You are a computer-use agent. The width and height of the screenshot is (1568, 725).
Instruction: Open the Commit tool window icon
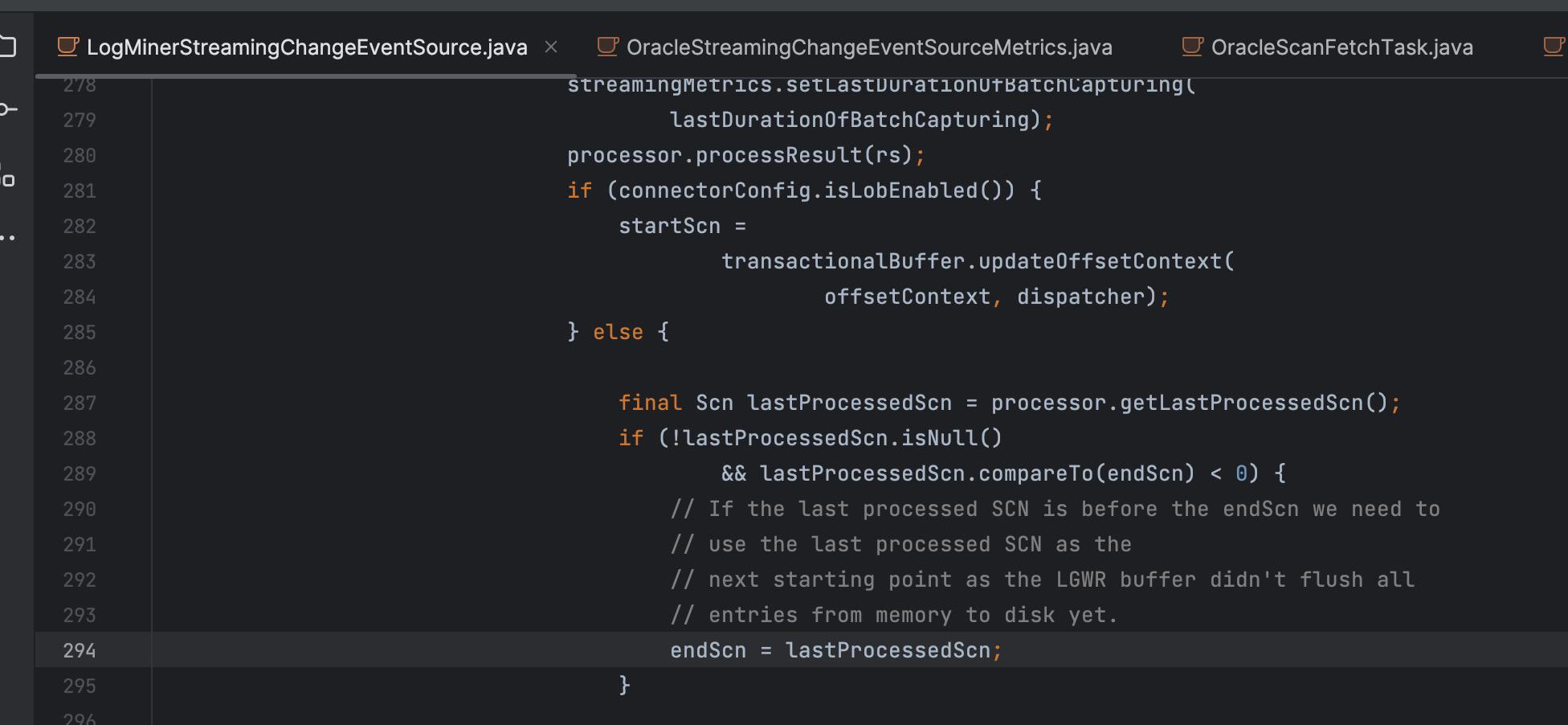coord(7,109)
